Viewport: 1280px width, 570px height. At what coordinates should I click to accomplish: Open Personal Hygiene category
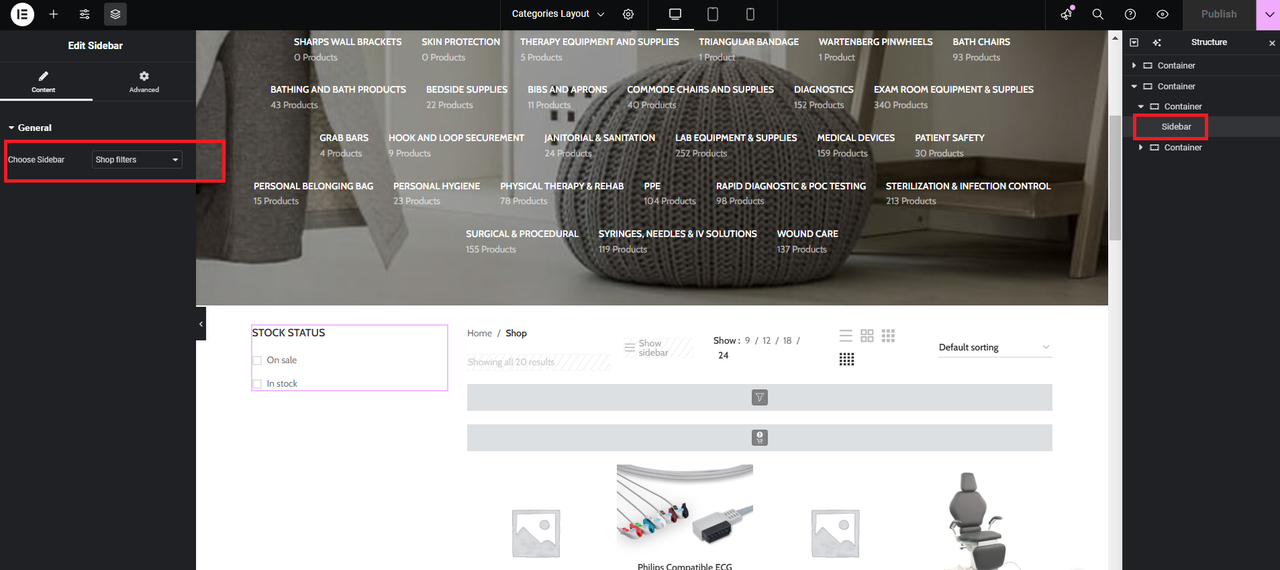point(436,186)
